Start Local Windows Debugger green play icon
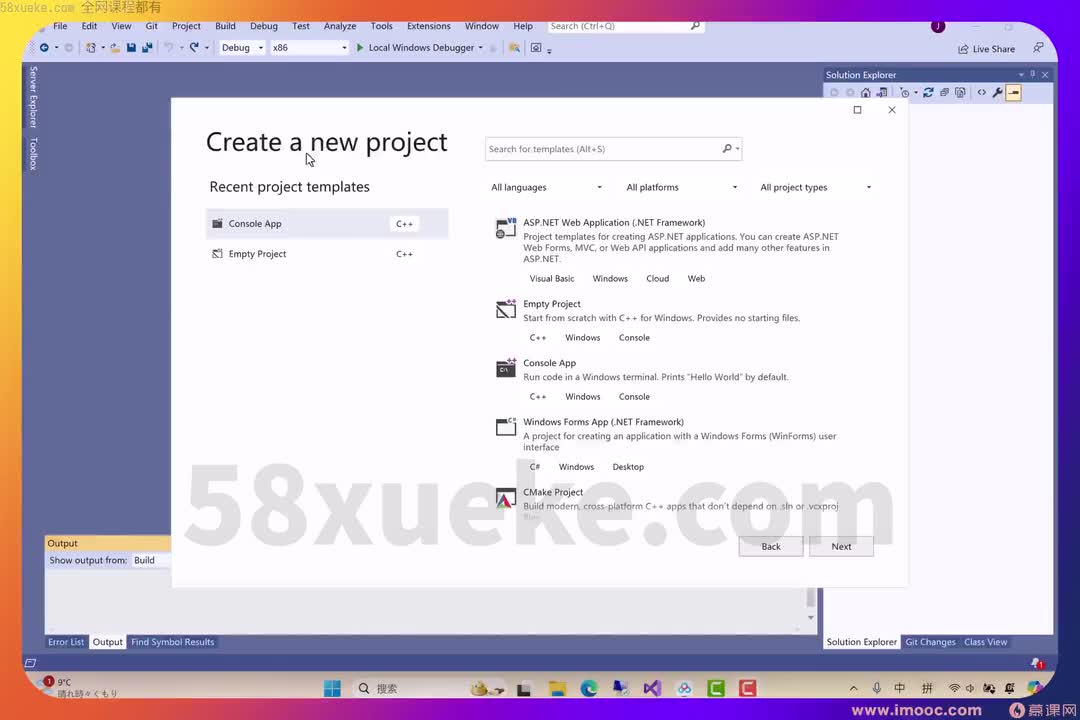The height and width of the screenshot is (720, 1080). point(360,48)
